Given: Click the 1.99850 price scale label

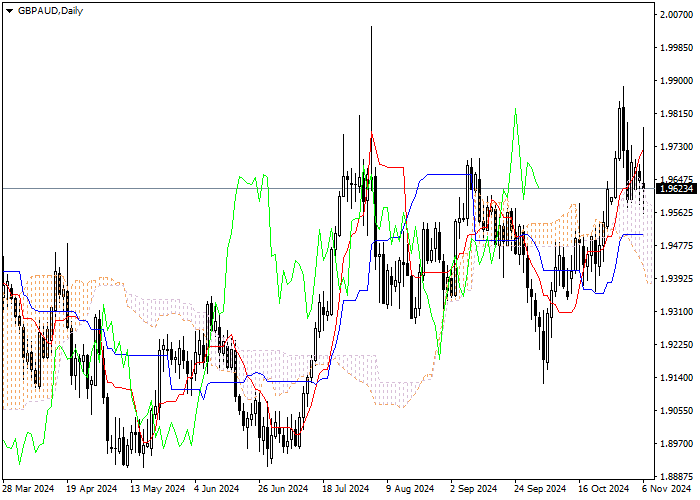Looking at the screenshot, I should coord(677,48).
